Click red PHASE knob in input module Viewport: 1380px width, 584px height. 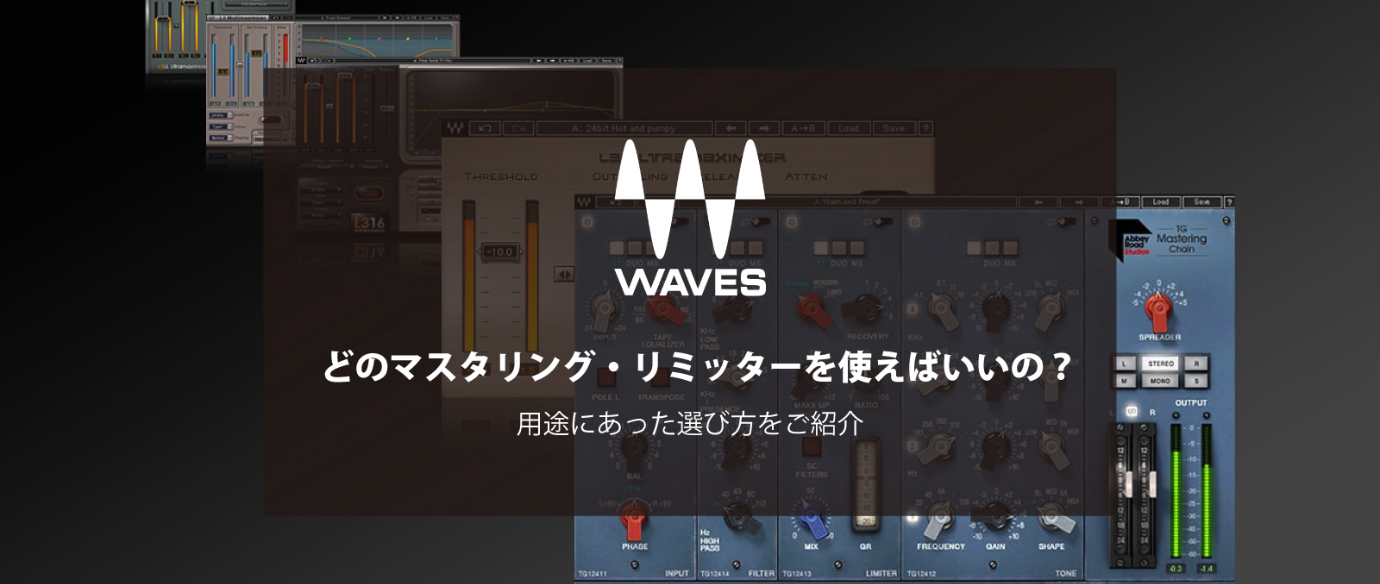[x=633, y=519]
